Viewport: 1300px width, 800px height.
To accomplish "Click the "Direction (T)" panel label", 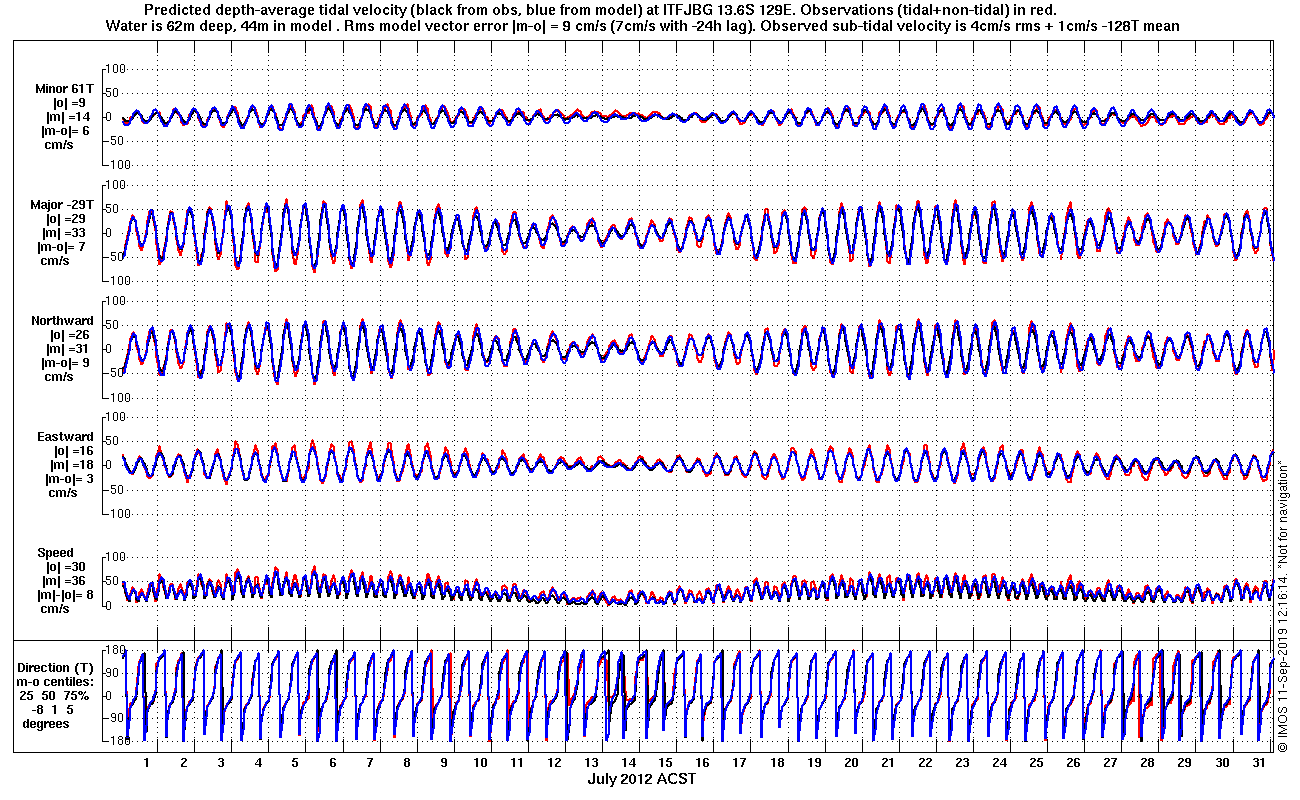I will click(57, 668).
